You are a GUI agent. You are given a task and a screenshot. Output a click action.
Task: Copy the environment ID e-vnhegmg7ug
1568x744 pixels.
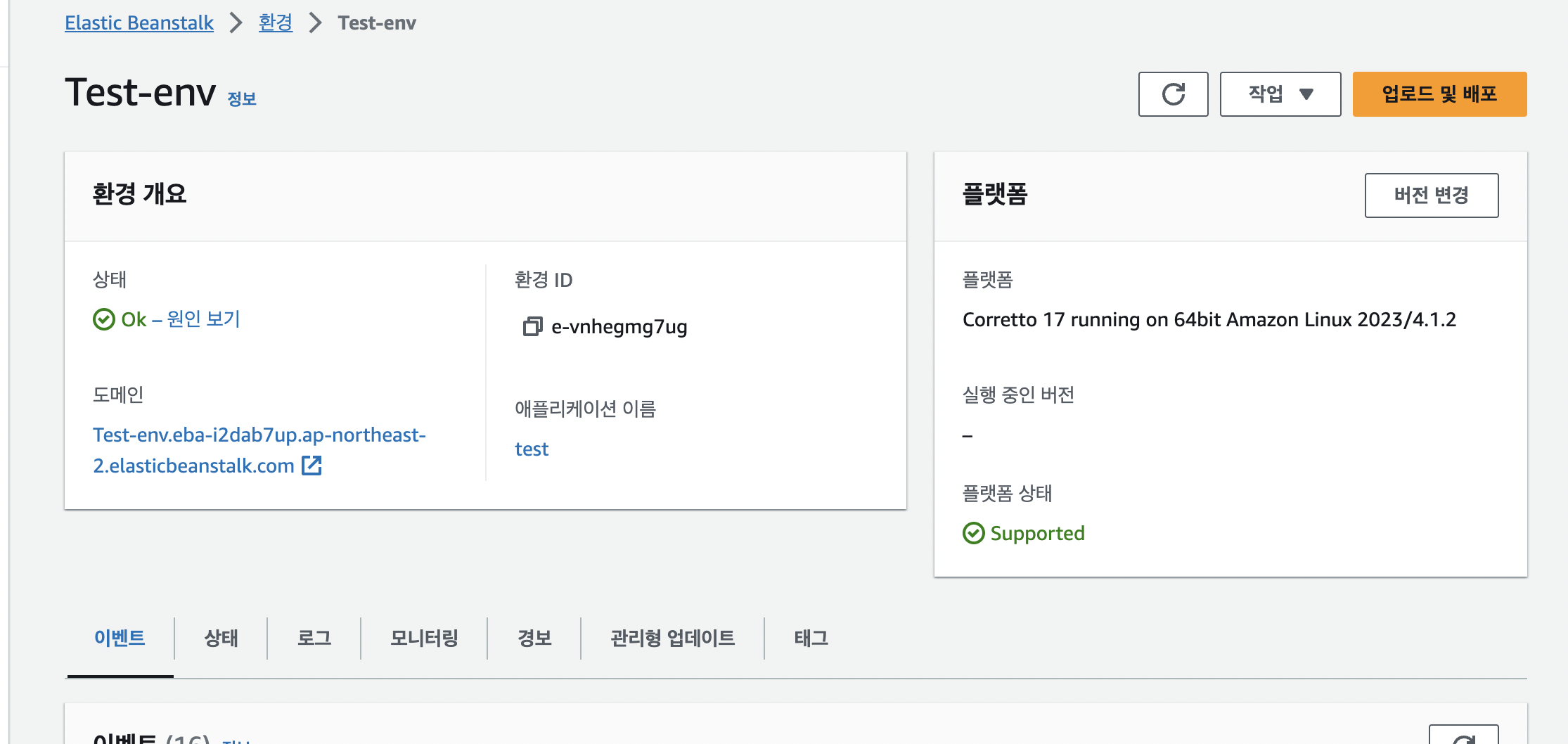532,326
